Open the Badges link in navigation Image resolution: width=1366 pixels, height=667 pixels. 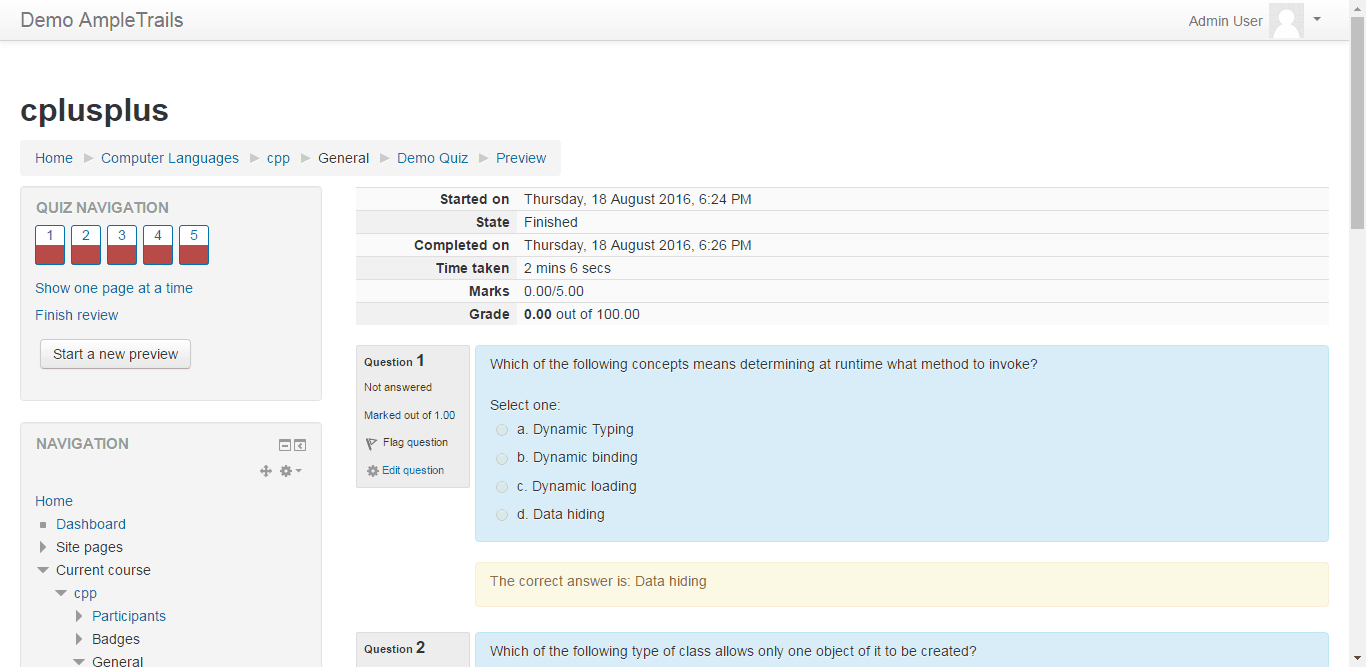116,639
